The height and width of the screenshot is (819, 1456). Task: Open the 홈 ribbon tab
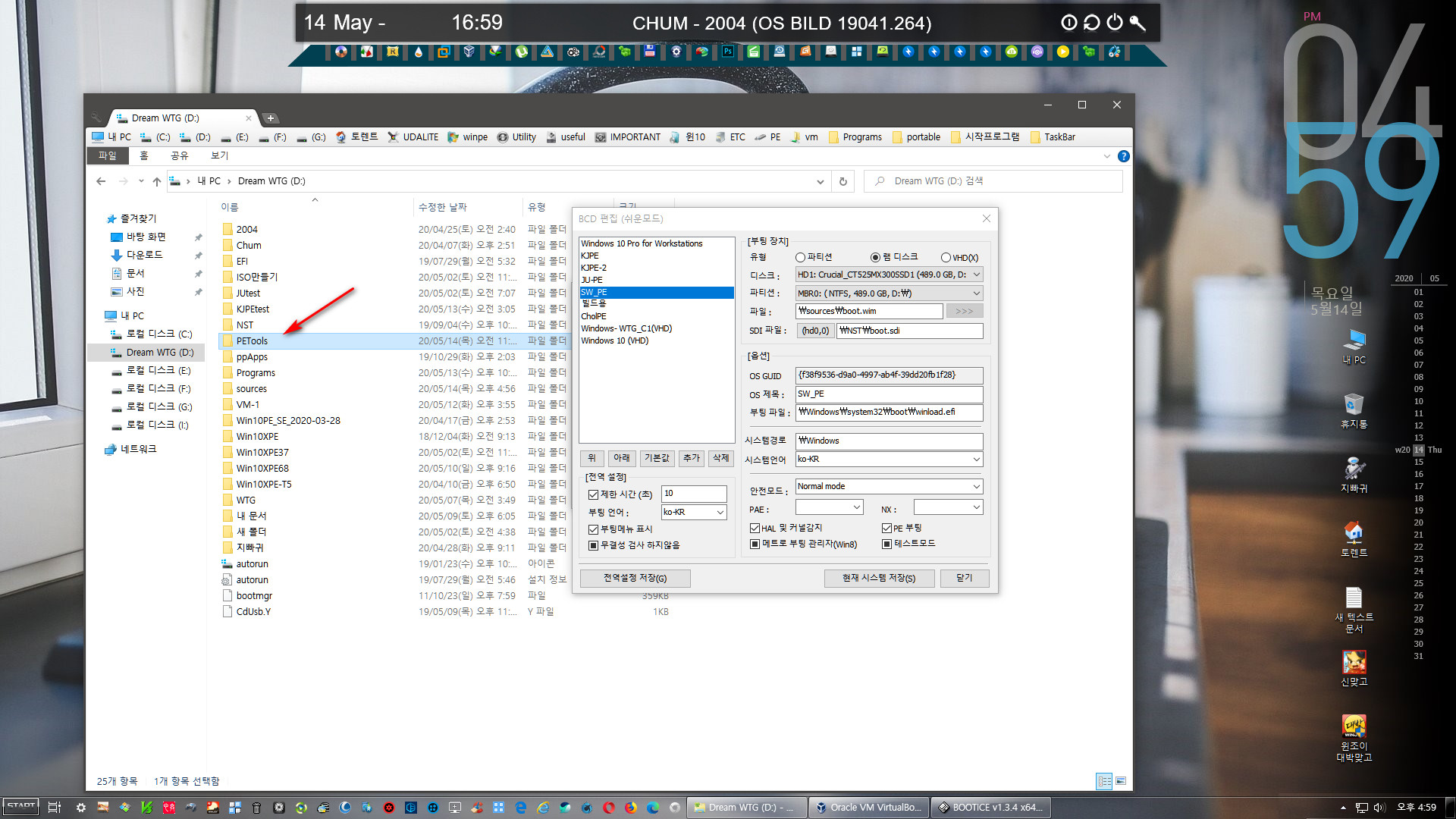tap(143, 155)
